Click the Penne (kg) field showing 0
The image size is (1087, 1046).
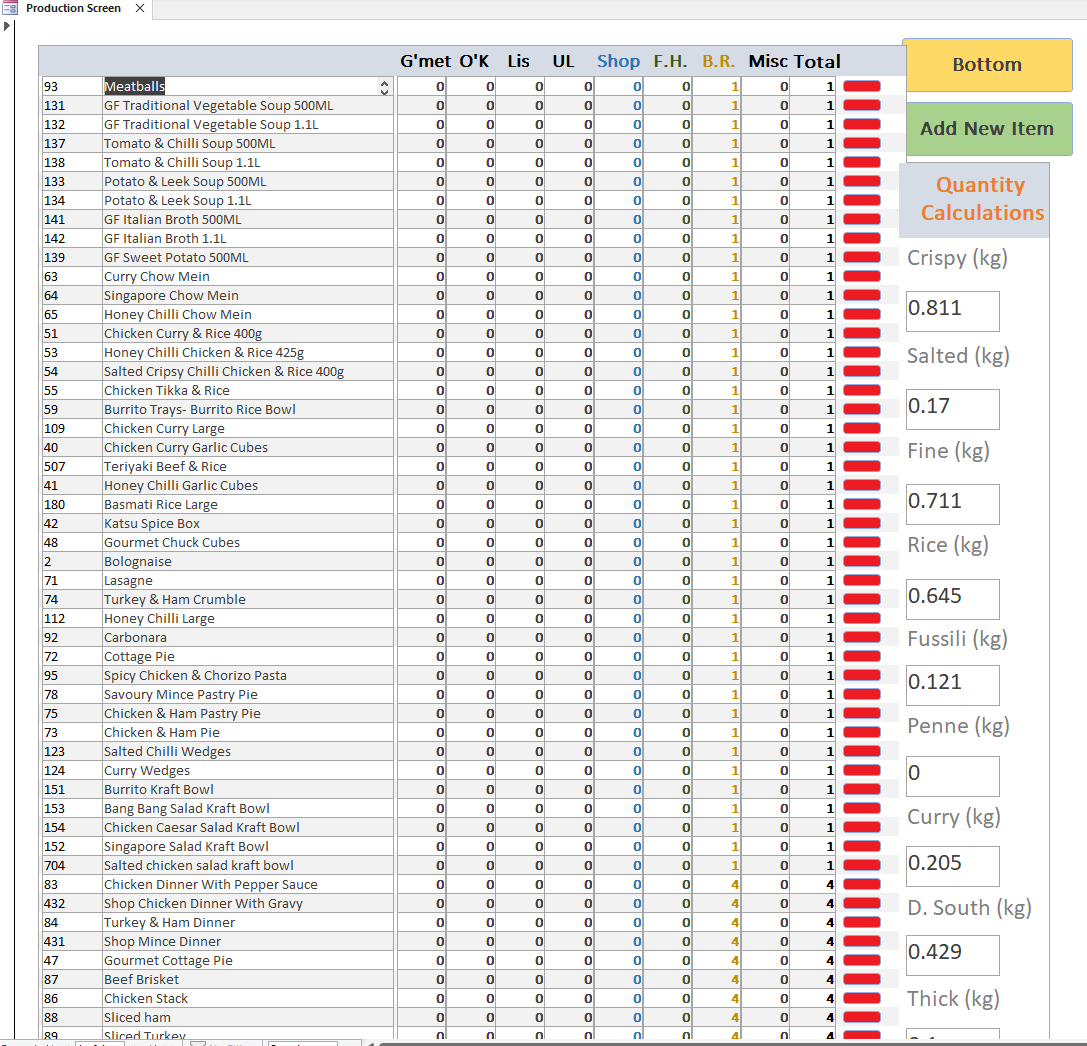pyautogui.click(x=953, y=776)
